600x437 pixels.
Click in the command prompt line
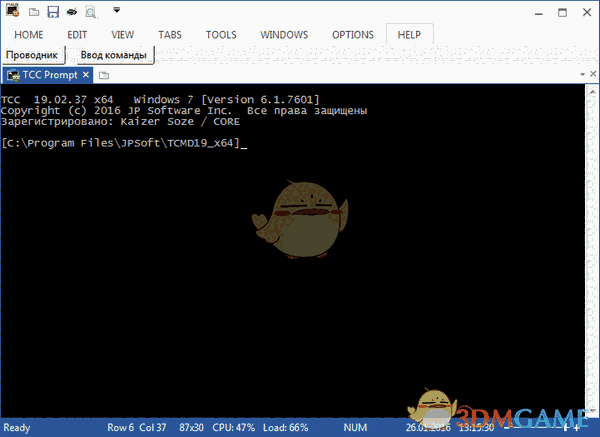(124, 143)
